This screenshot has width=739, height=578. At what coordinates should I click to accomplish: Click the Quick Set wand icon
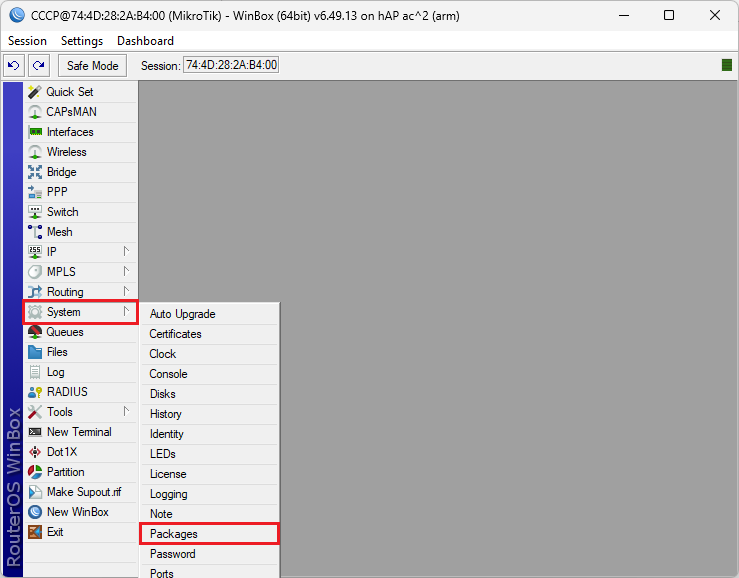click(35, 91)
